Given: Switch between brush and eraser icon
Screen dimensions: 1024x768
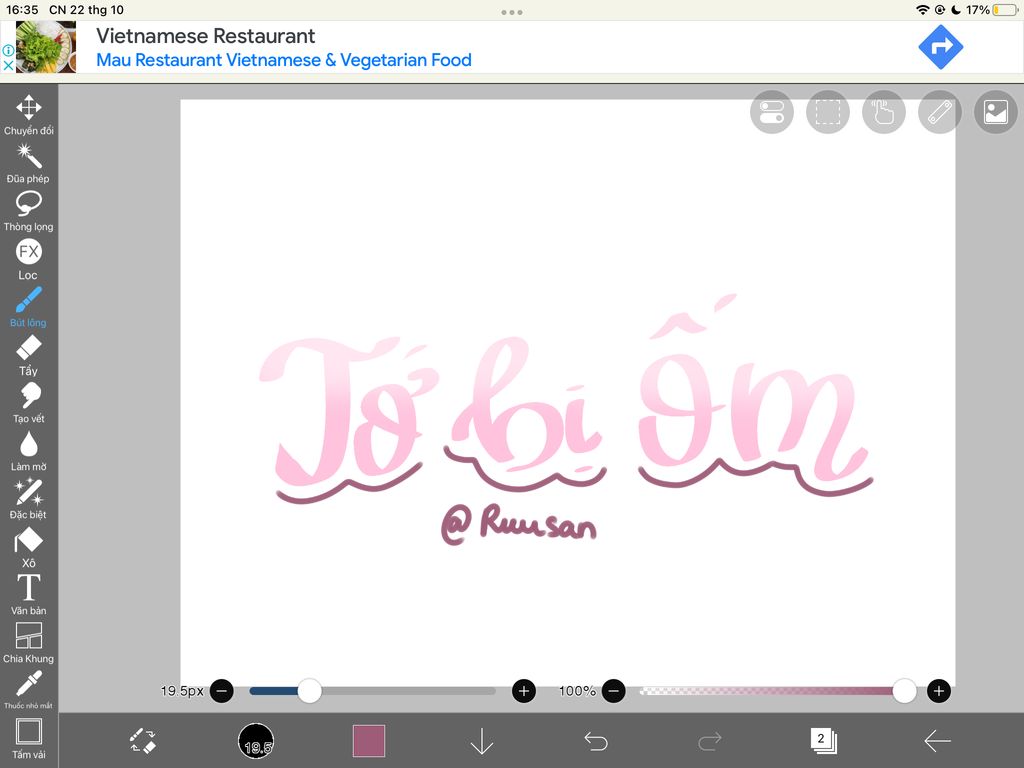Looking at the screenshot, I should pyautogui.click(x=143, y=741).
